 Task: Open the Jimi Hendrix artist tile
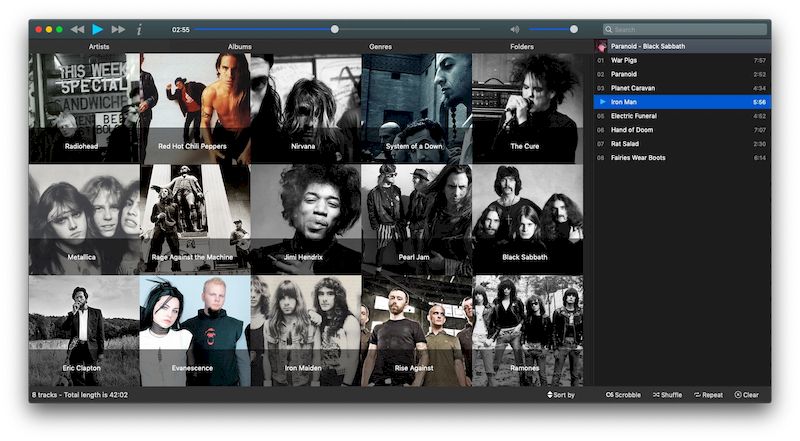(306, 219)
